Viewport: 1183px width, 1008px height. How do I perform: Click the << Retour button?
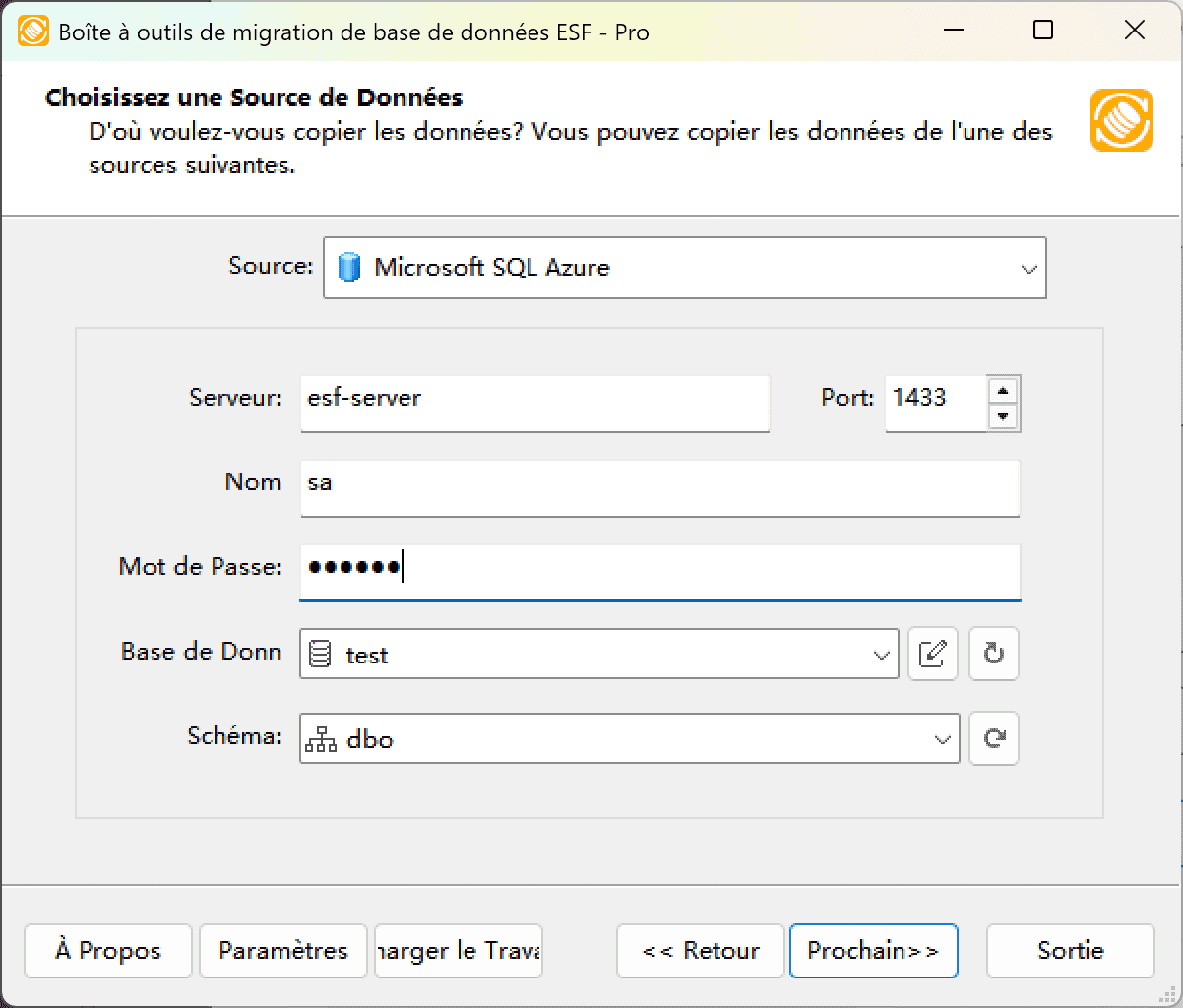pos(700,951)
